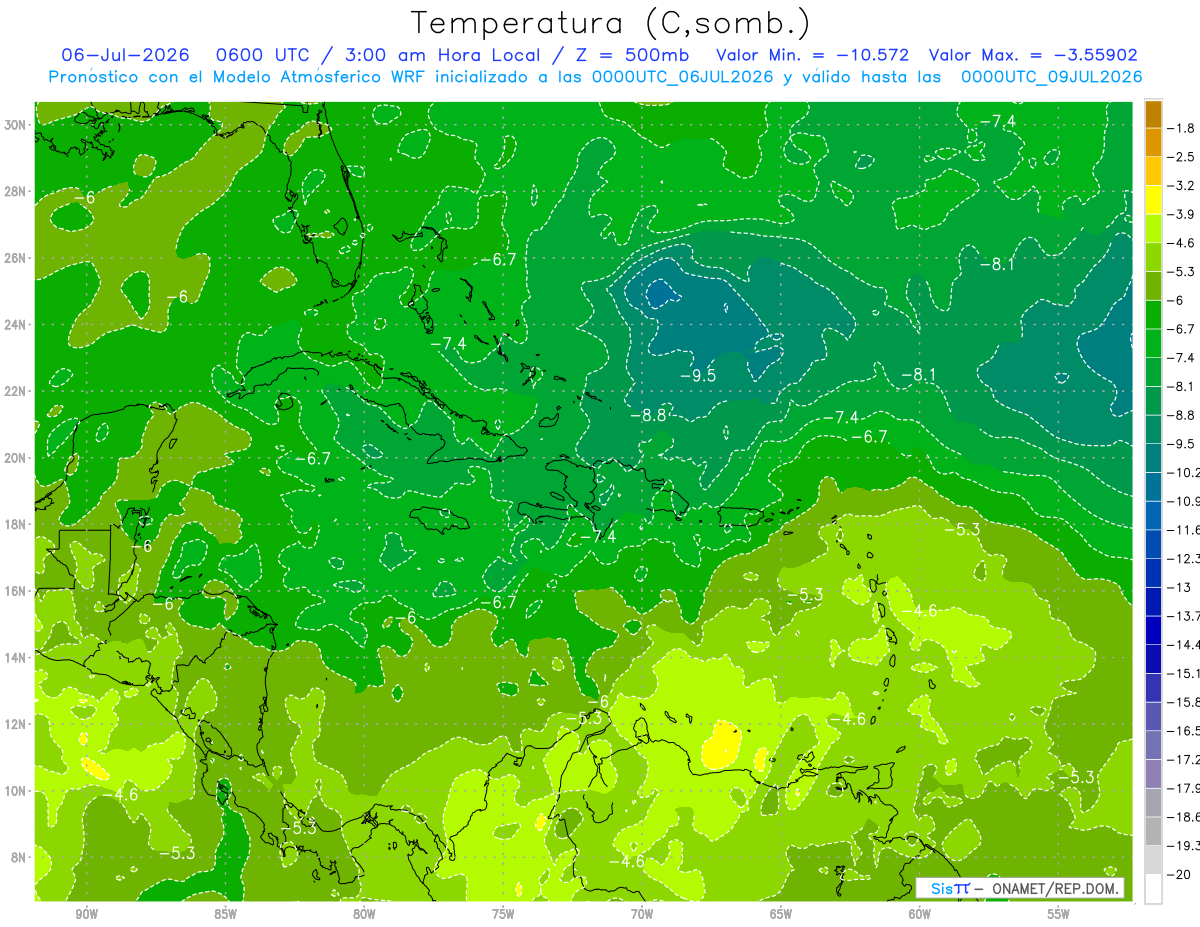Click the '-8.8' contour label on the map
Viewport: 1200px width, 927px height.
[x=648, y=415]
